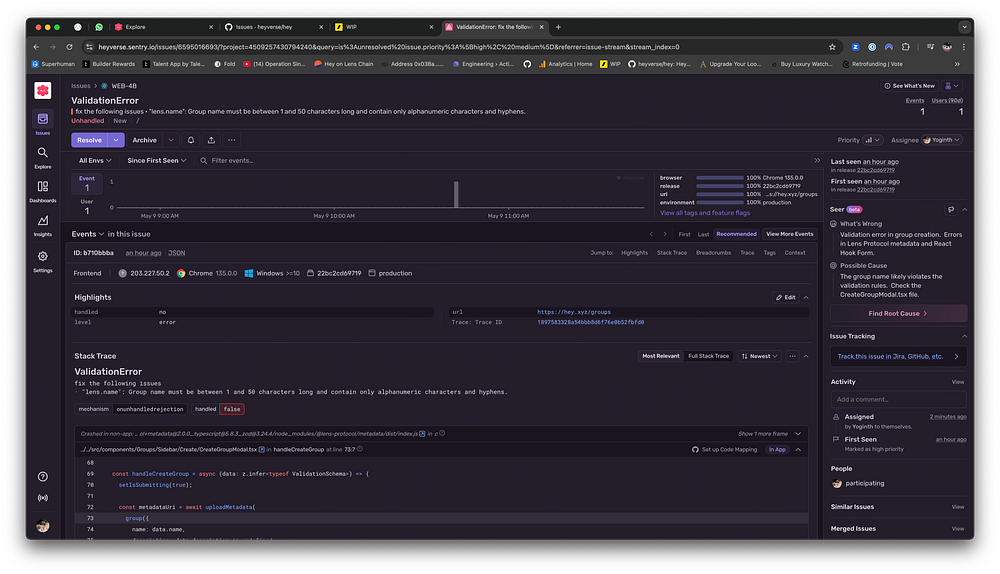Open the Assignee Yoginth dropdown
The height and width of the screenshot is (574, 1000).
point(942,140)
